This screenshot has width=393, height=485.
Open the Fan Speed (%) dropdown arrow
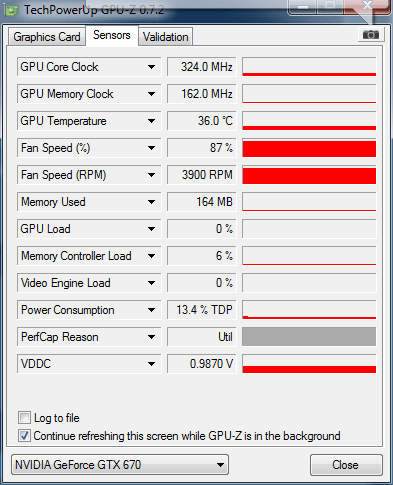click(x=151, y=148)
